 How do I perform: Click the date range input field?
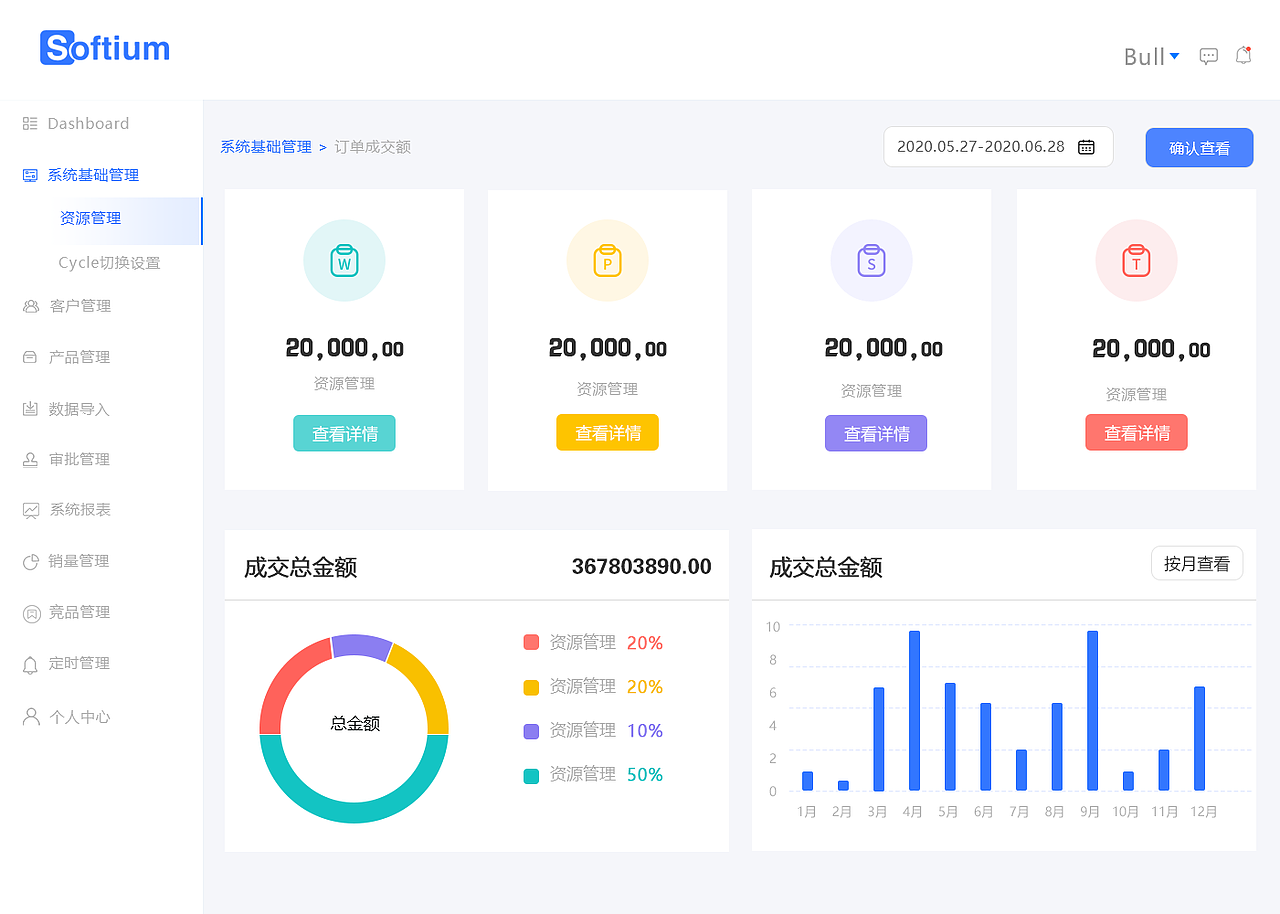(x=998, y=147)
